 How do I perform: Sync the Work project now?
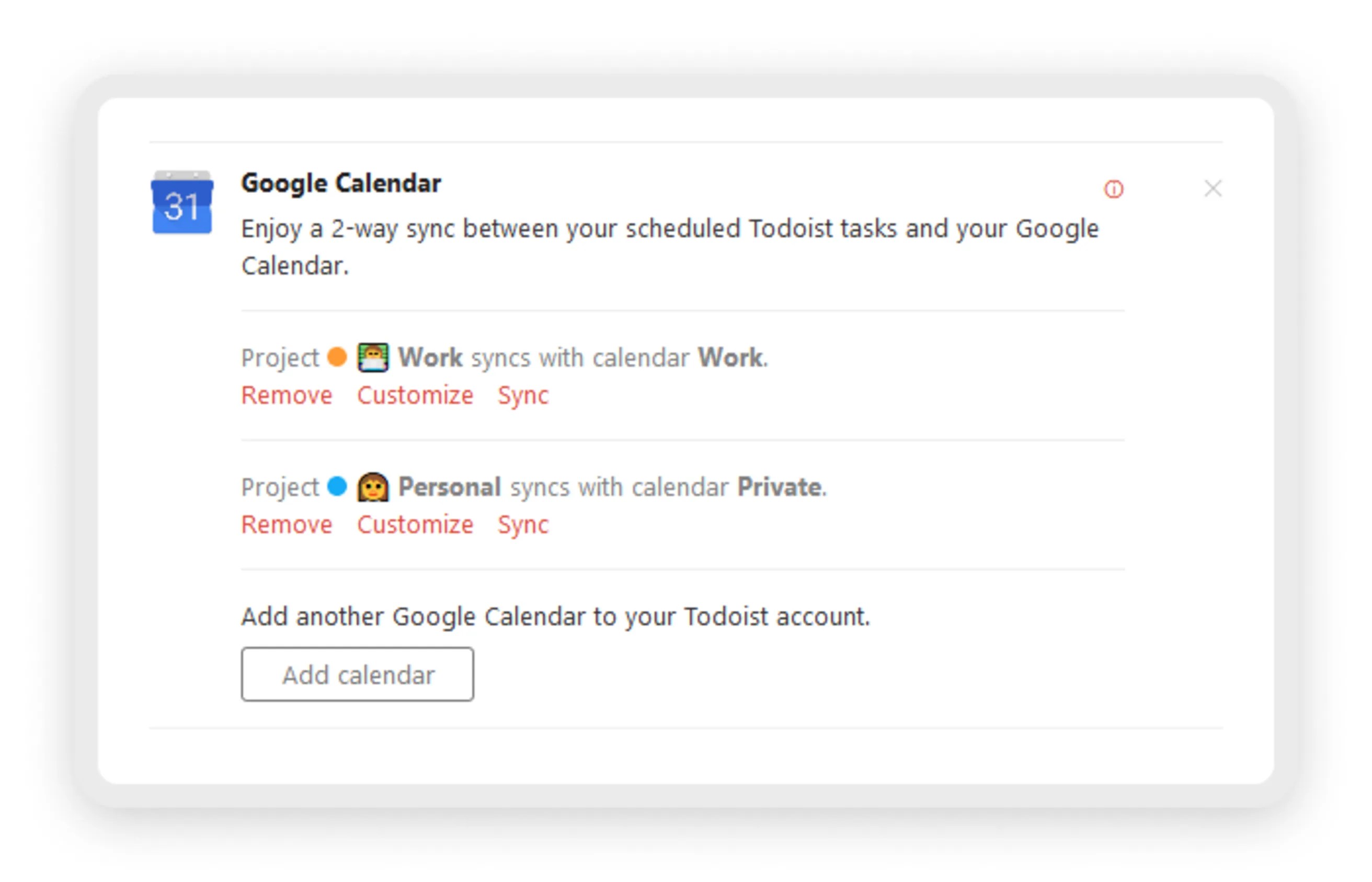point(522,395)
